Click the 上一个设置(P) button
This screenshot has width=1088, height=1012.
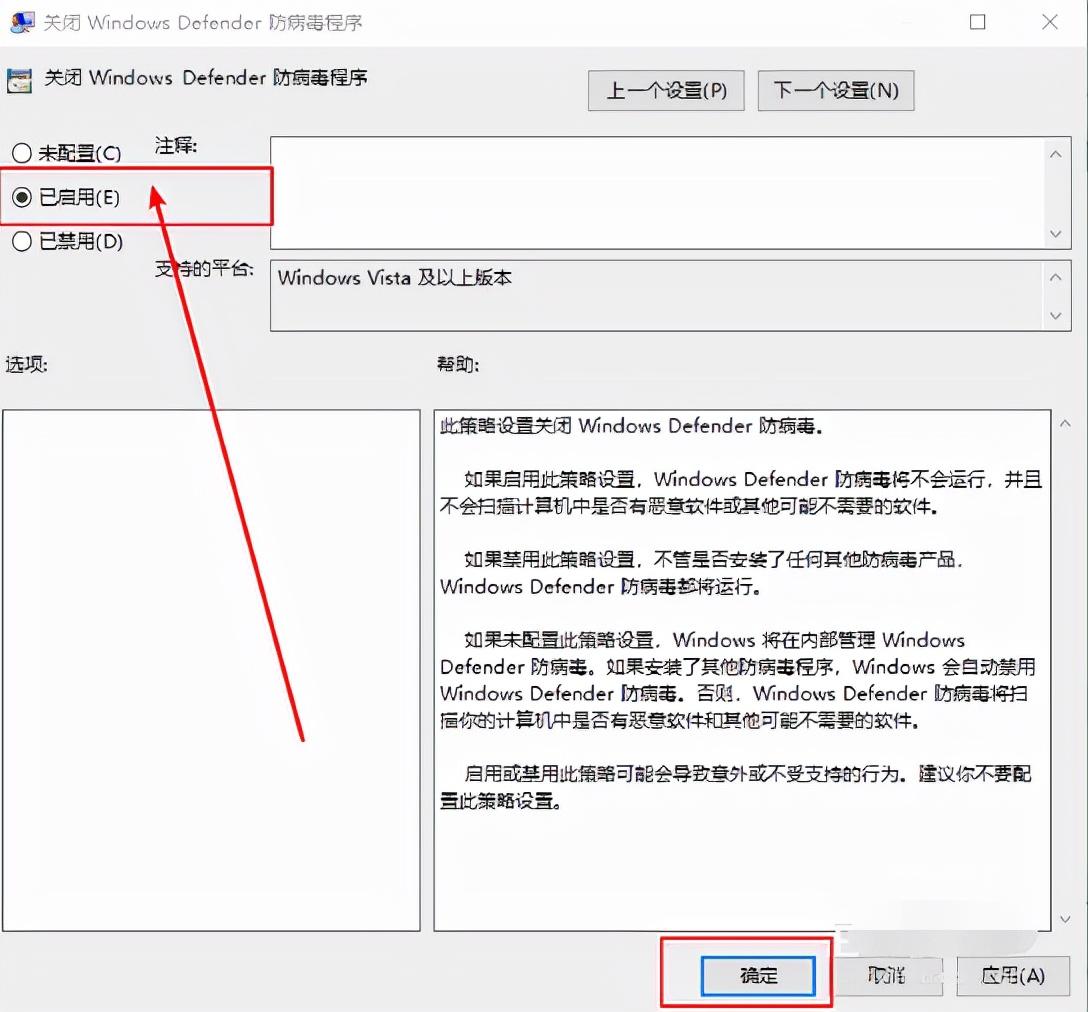coord(665,90)
